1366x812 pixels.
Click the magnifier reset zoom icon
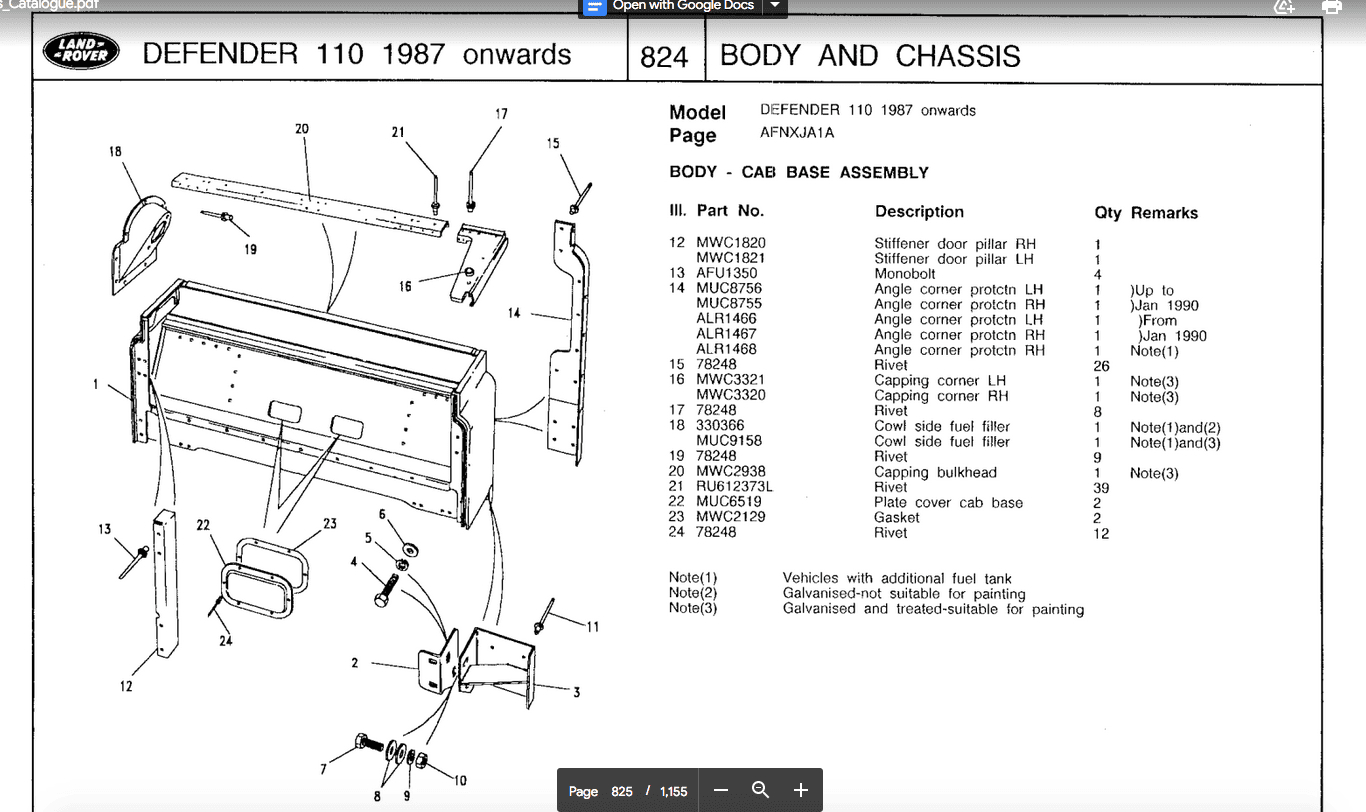point(760,790)
